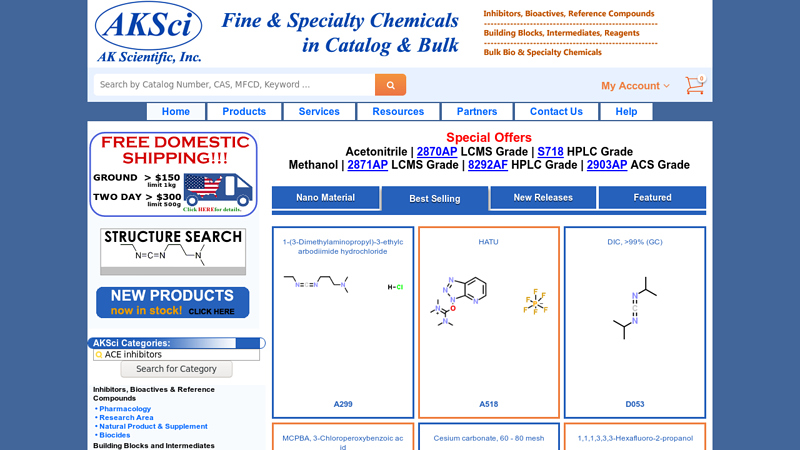Follow the 2870AP acetonitrile link
This screenshot has width=800, height=450.
click(437, 152)
